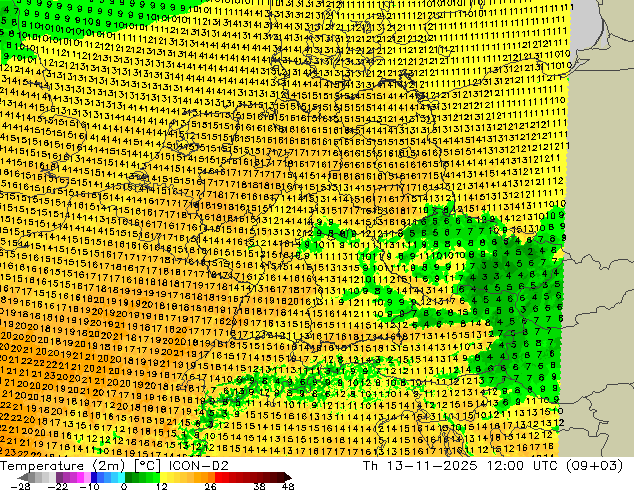Click the "Th 13-11-2025 12:00 UTC (09+03)" timestamp
Screen dimensions: 634x490
[493, 465]
